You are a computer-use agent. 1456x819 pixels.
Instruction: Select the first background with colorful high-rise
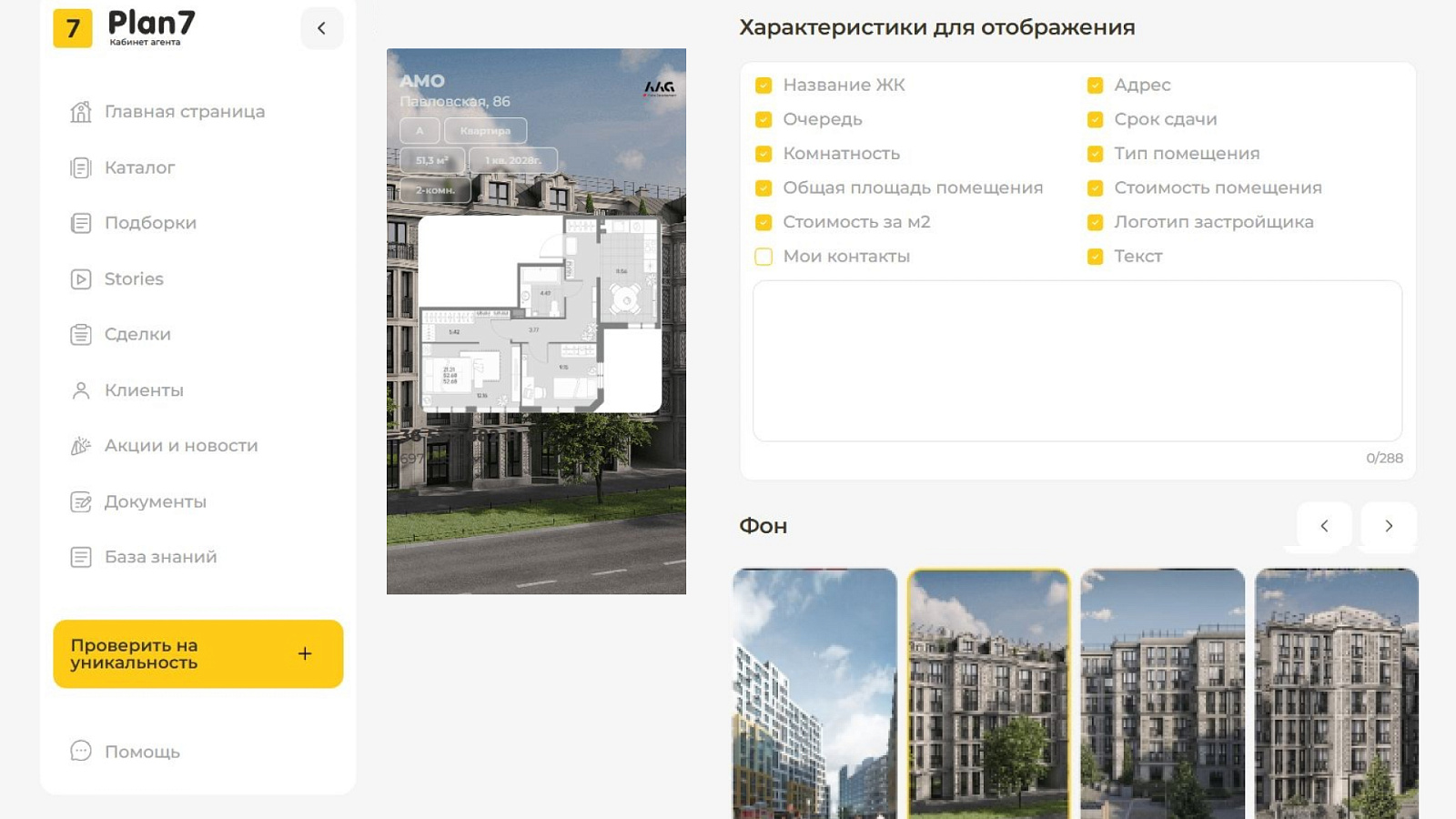(815, 693)
